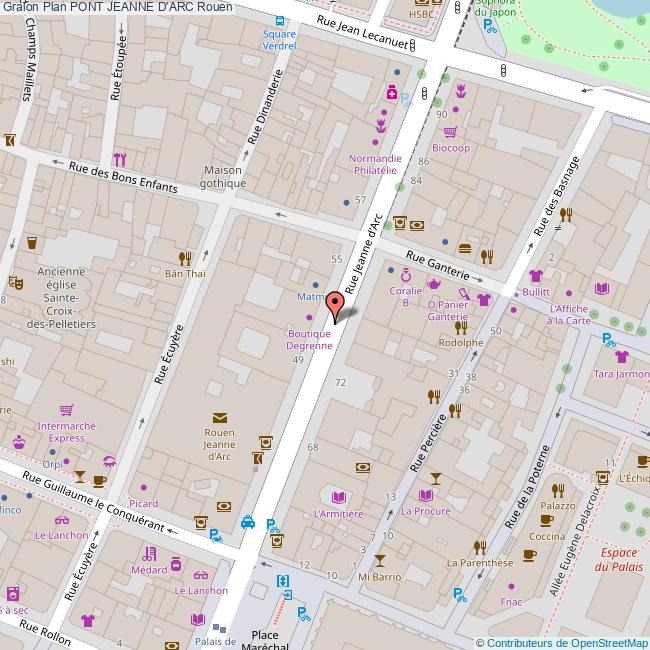Select the Bullitt clothing shop icon

(x=535, y=276)
